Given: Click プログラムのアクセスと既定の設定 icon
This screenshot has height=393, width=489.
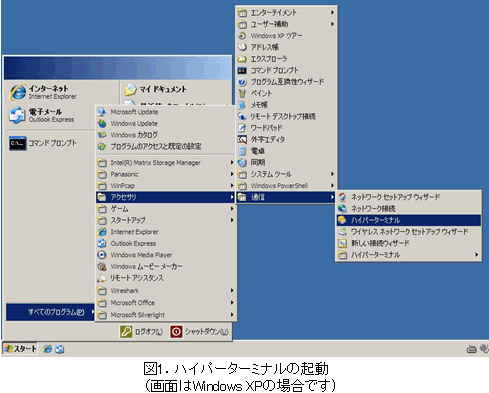Looking at the screenshot, I should coord(102,146).
